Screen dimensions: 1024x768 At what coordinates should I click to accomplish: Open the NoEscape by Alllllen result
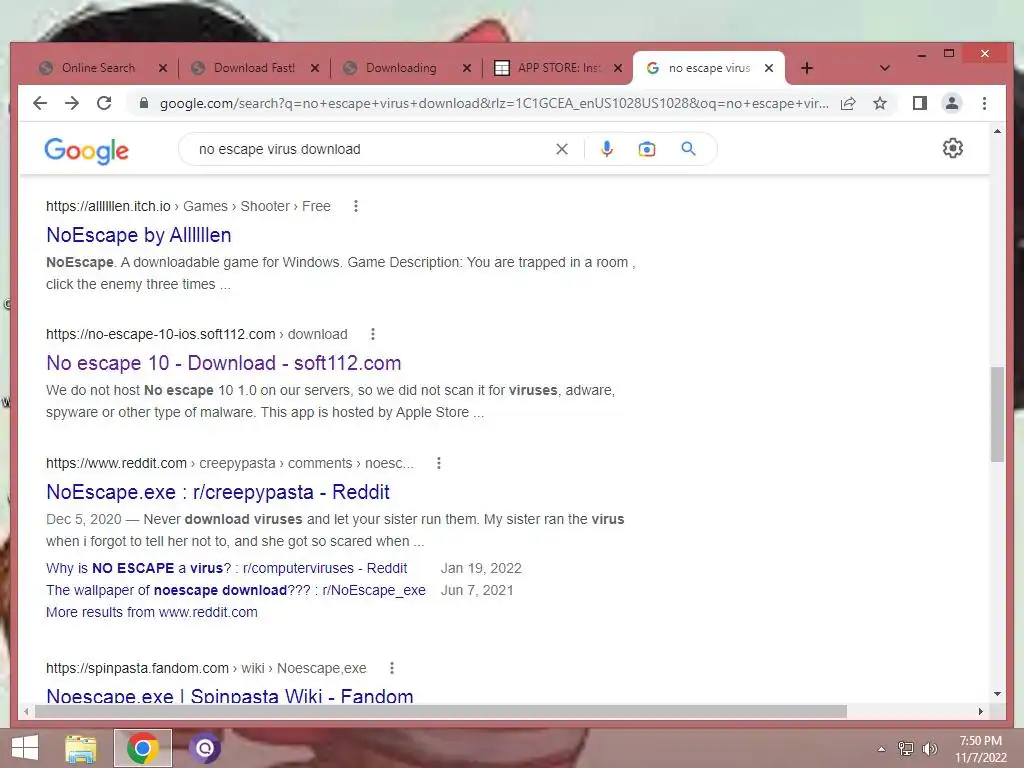point(138,235)
